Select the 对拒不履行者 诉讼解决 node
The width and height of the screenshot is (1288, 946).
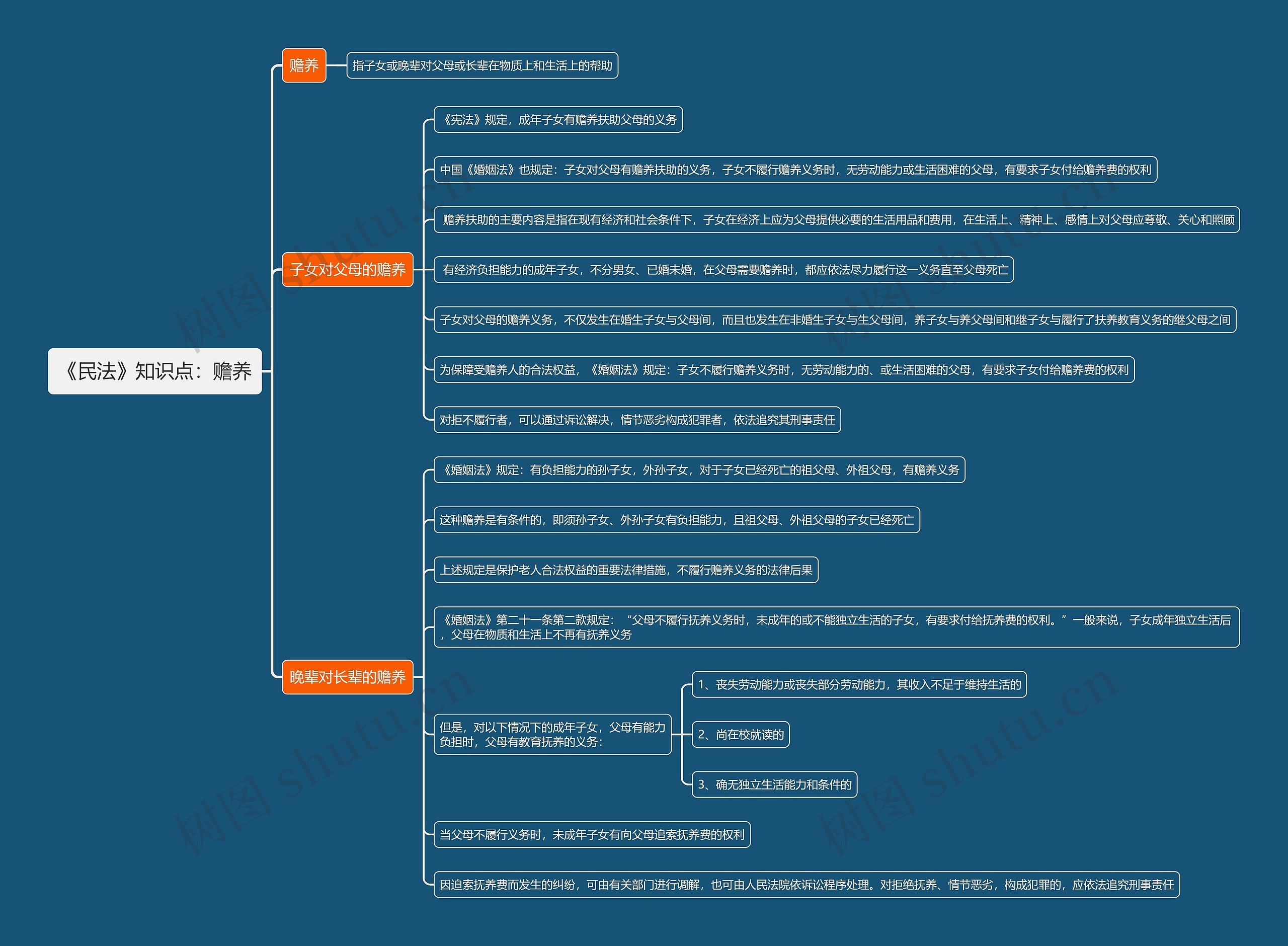coord(636,420)
